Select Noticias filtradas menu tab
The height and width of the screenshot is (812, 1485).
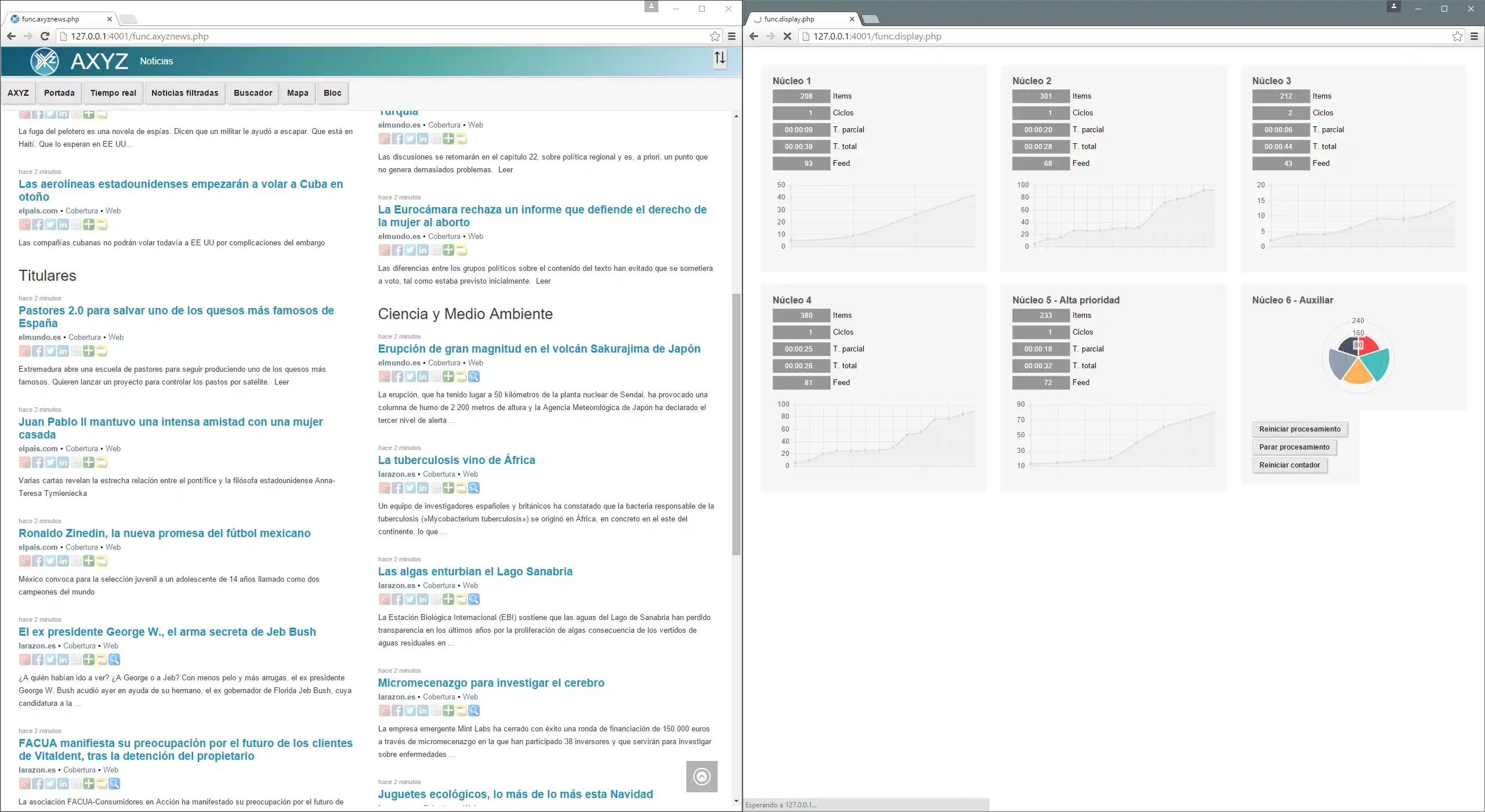pyautogui.click(x=185, y=93)
